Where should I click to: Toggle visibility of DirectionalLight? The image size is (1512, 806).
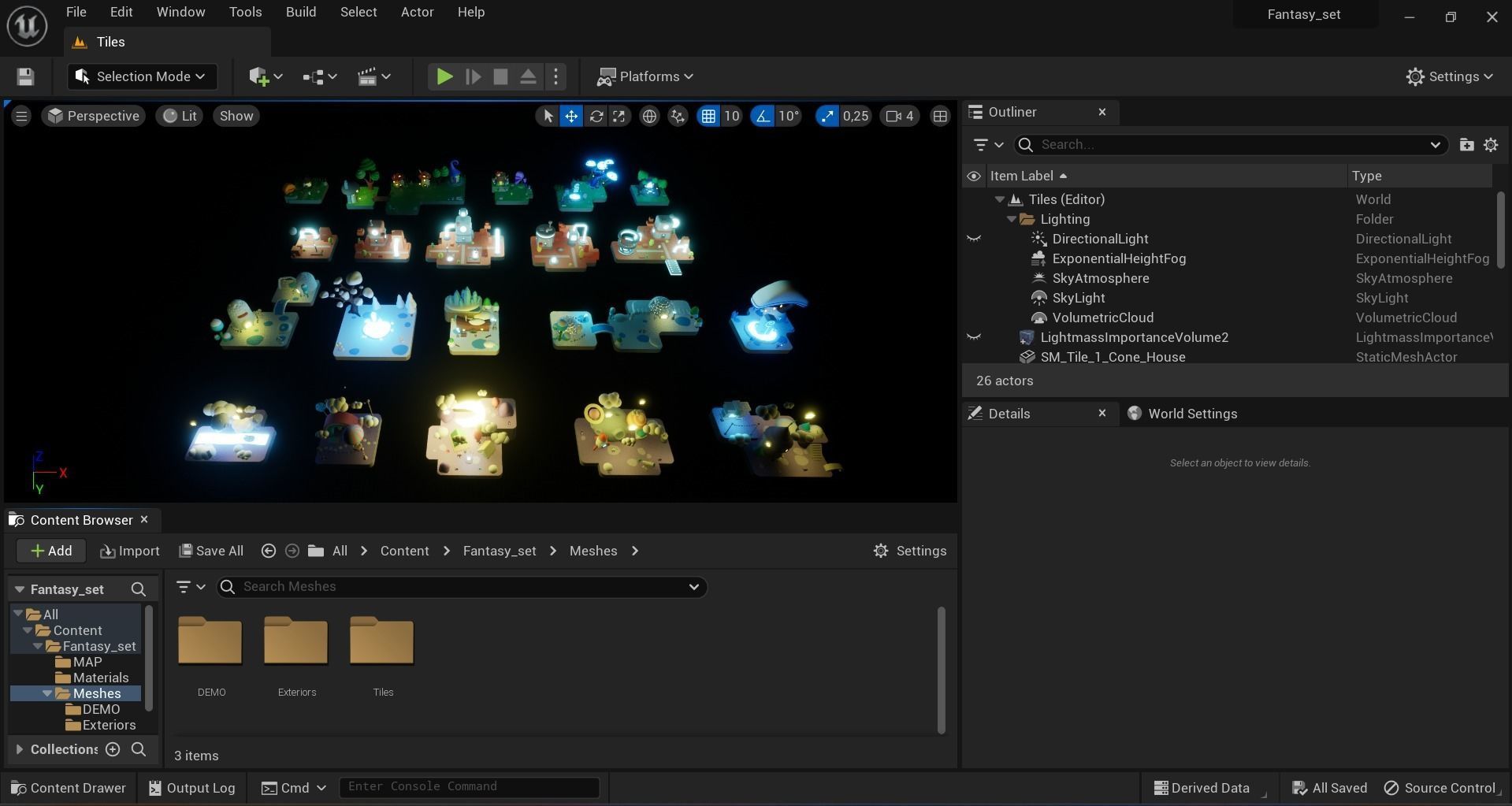point(974,239)
